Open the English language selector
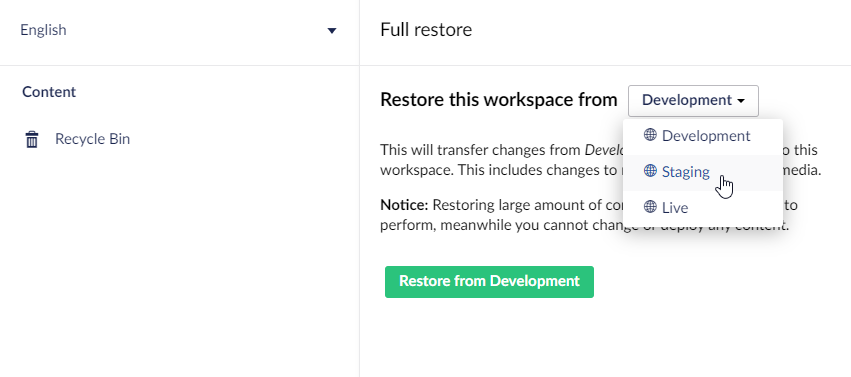Viewport: 851px width, 377px height. click(x=179, y=30)
